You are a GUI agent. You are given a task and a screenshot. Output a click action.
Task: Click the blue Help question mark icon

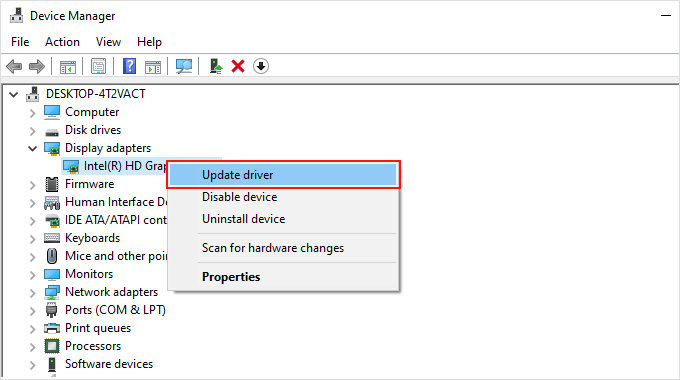click(129, 66)
